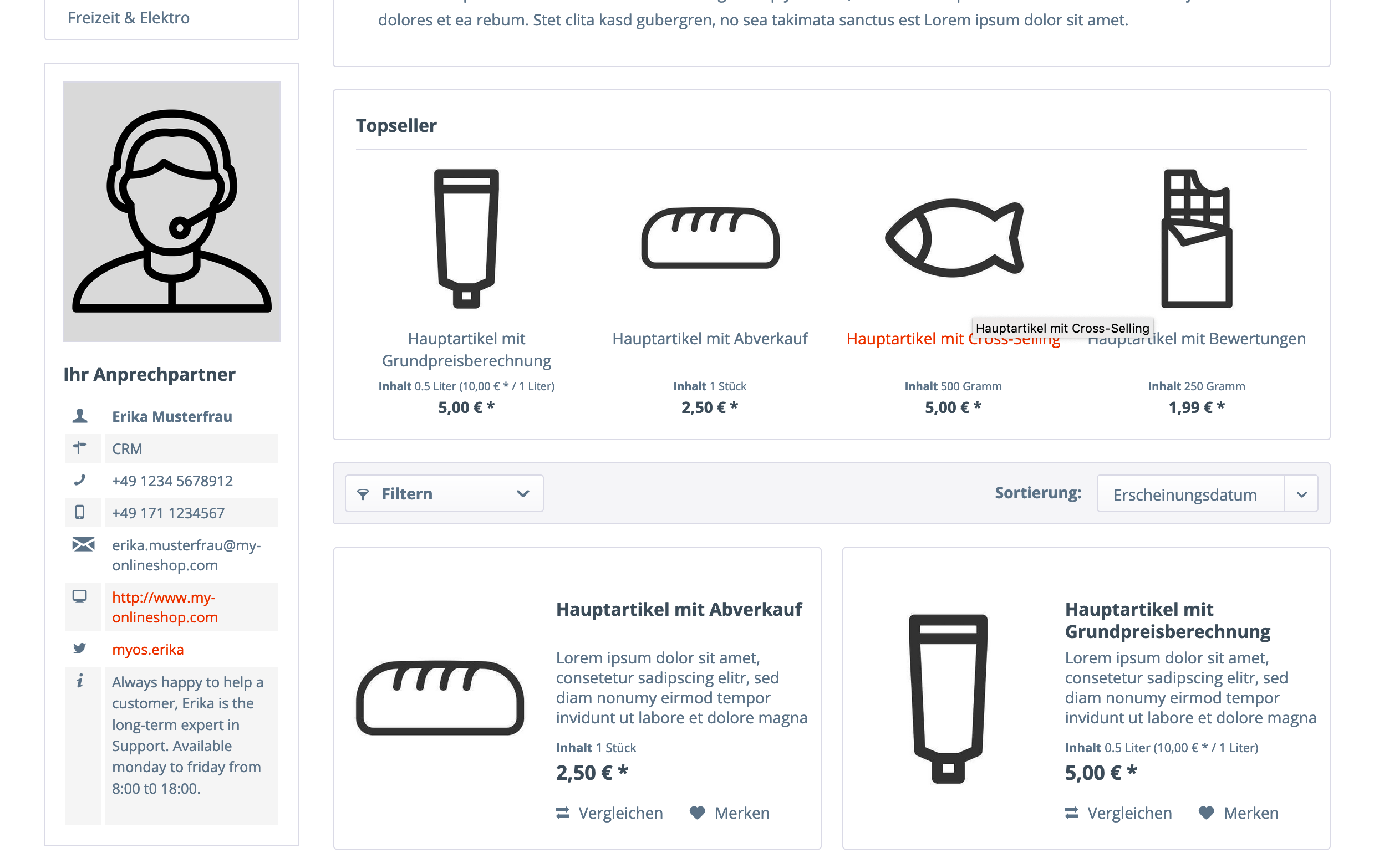
Task: Click the large bread image in product listing
Action: click(440, 698)
